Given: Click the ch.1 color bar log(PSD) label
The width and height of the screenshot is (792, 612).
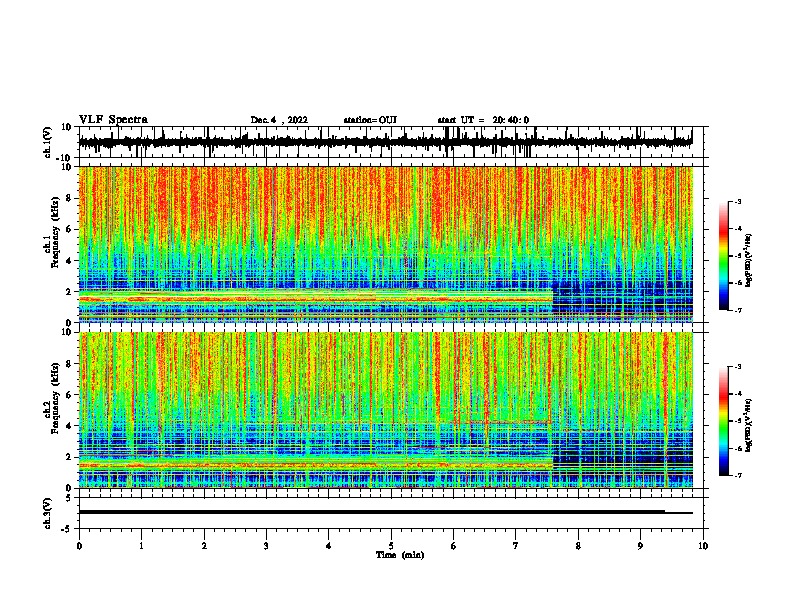Looking at the screenshot, I should (x=748, y=260).
